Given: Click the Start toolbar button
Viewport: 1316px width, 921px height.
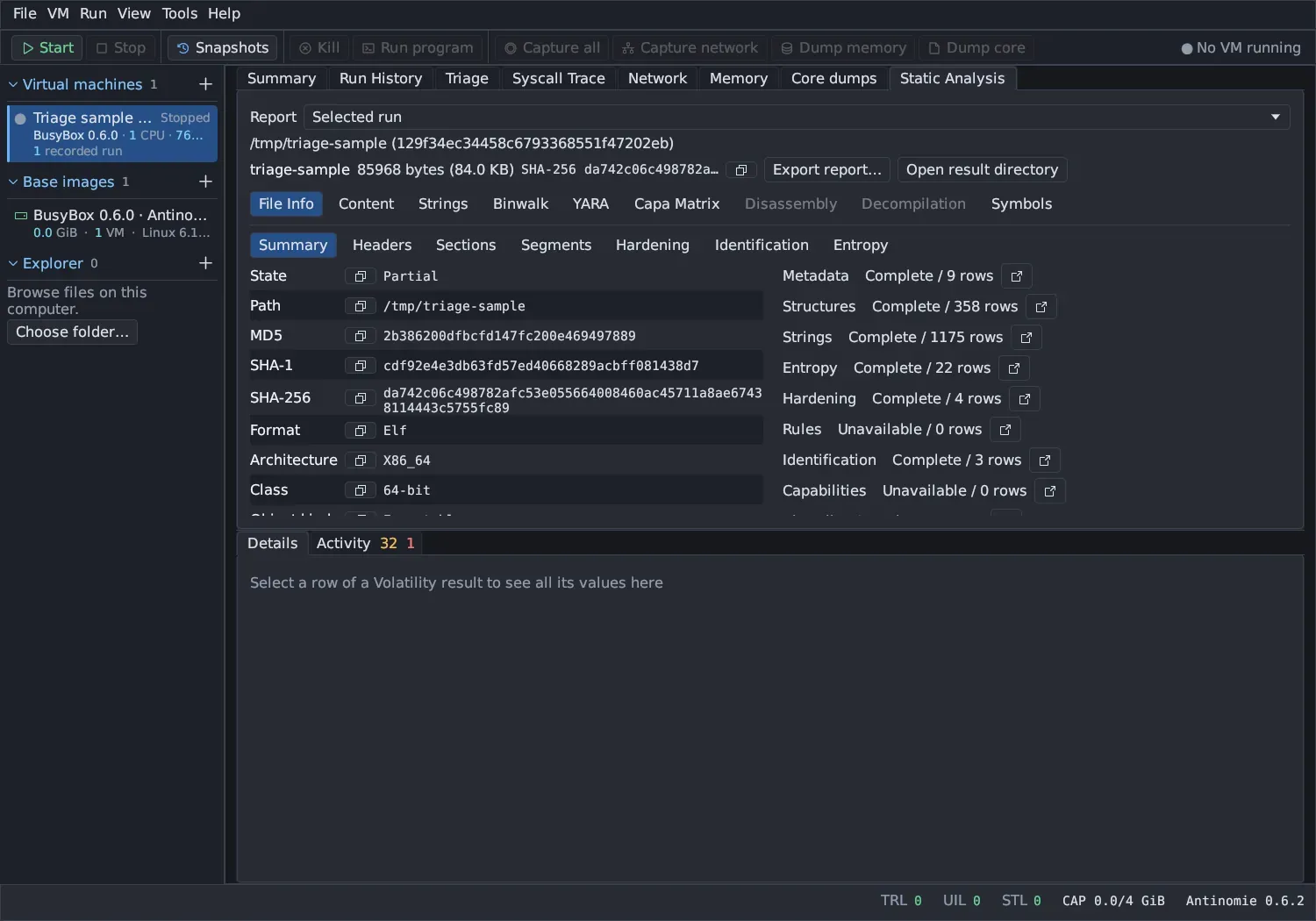Looking at the screenshot, I should (x=47, y=47).
